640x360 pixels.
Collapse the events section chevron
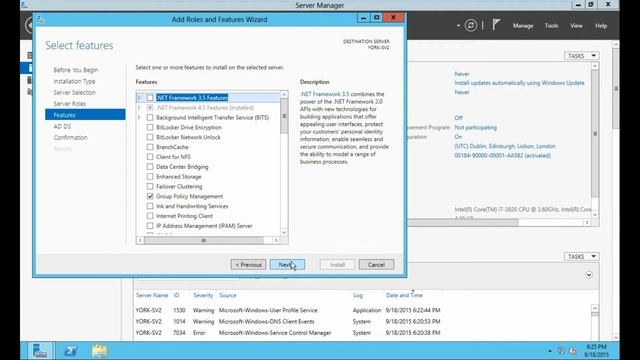pos(589,275)
